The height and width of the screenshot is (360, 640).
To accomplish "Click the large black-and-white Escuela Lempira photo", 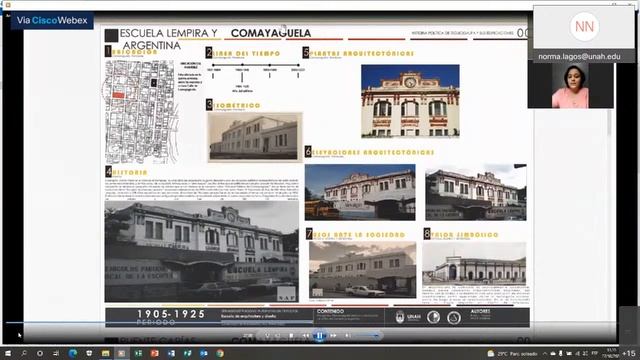I will tap(202, 251).
